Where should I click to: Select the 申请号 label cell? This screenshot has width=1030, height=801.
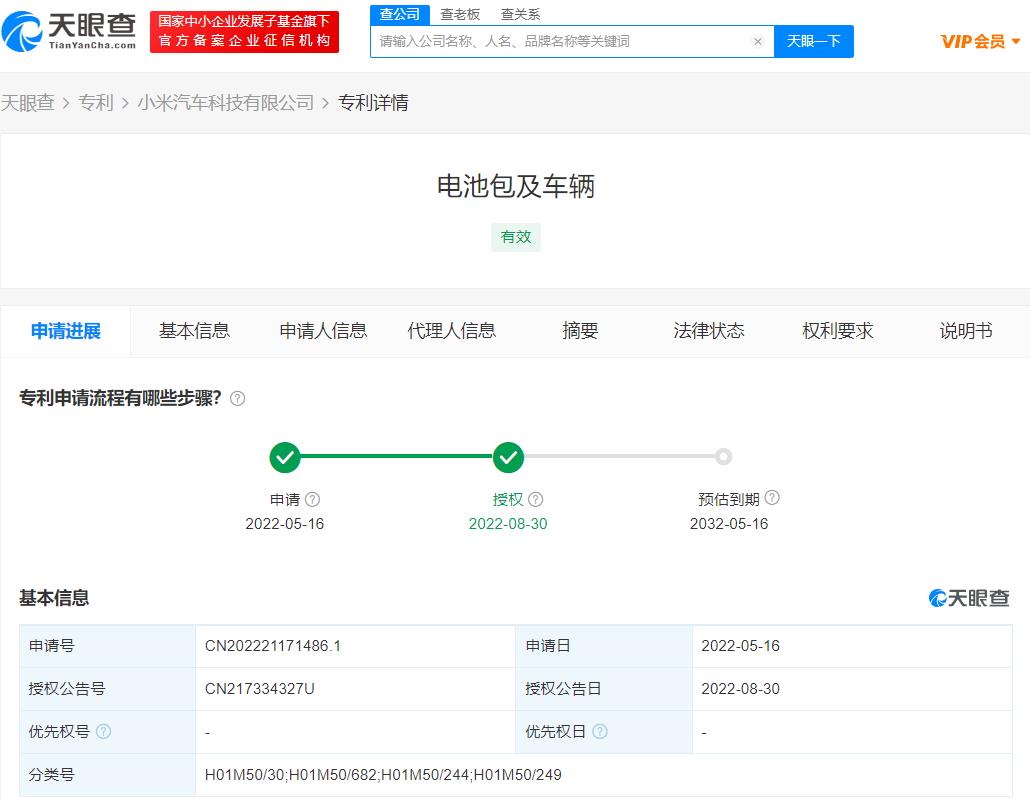(108, 646)
